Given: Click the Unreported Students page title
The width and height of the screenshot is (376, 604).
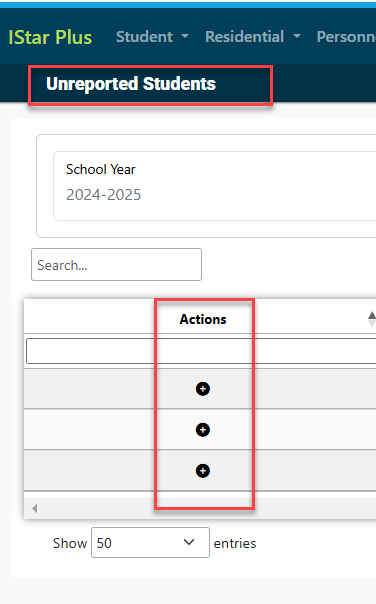Looking at the screenshot, I should tap(131, 84).
